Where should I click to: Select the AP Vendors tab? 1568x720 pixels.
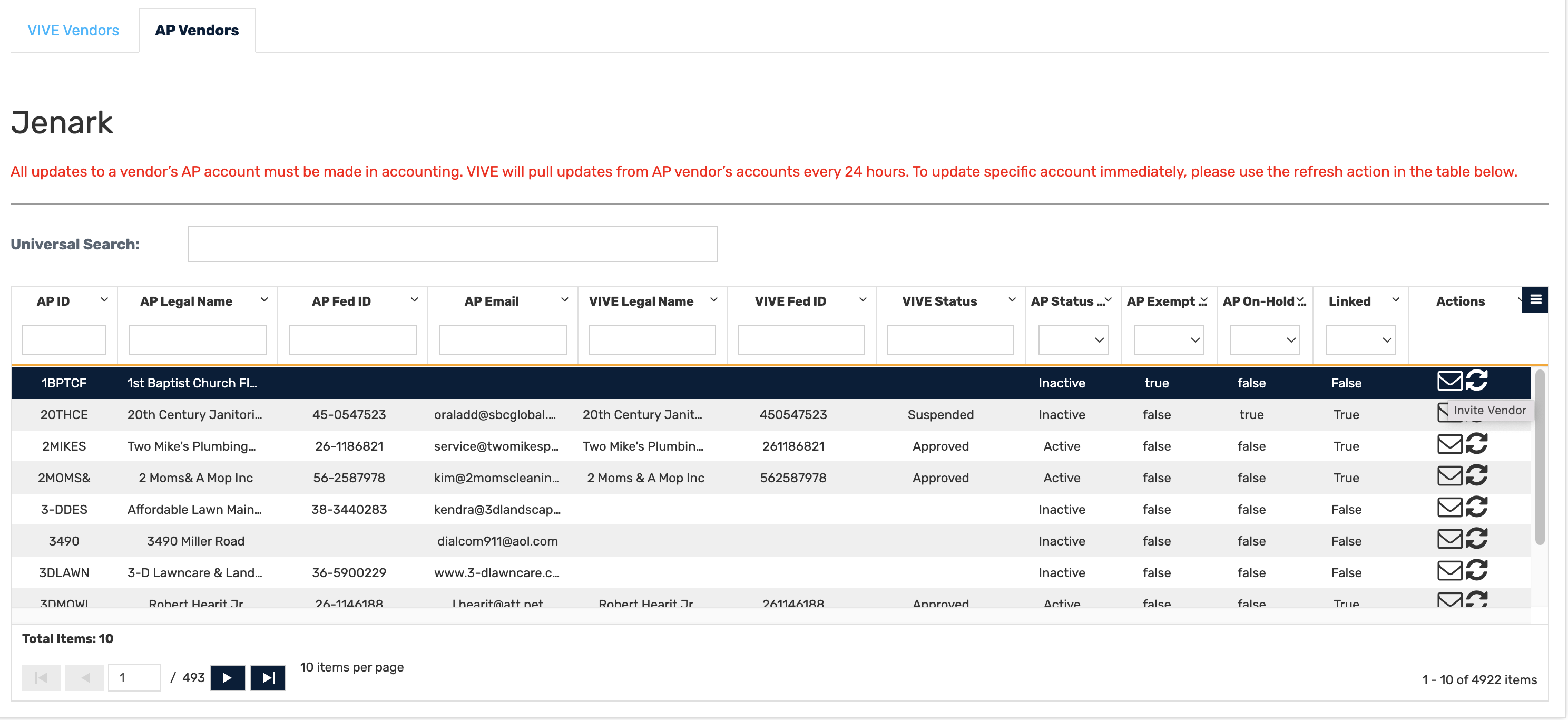click(x=197, y=31)
